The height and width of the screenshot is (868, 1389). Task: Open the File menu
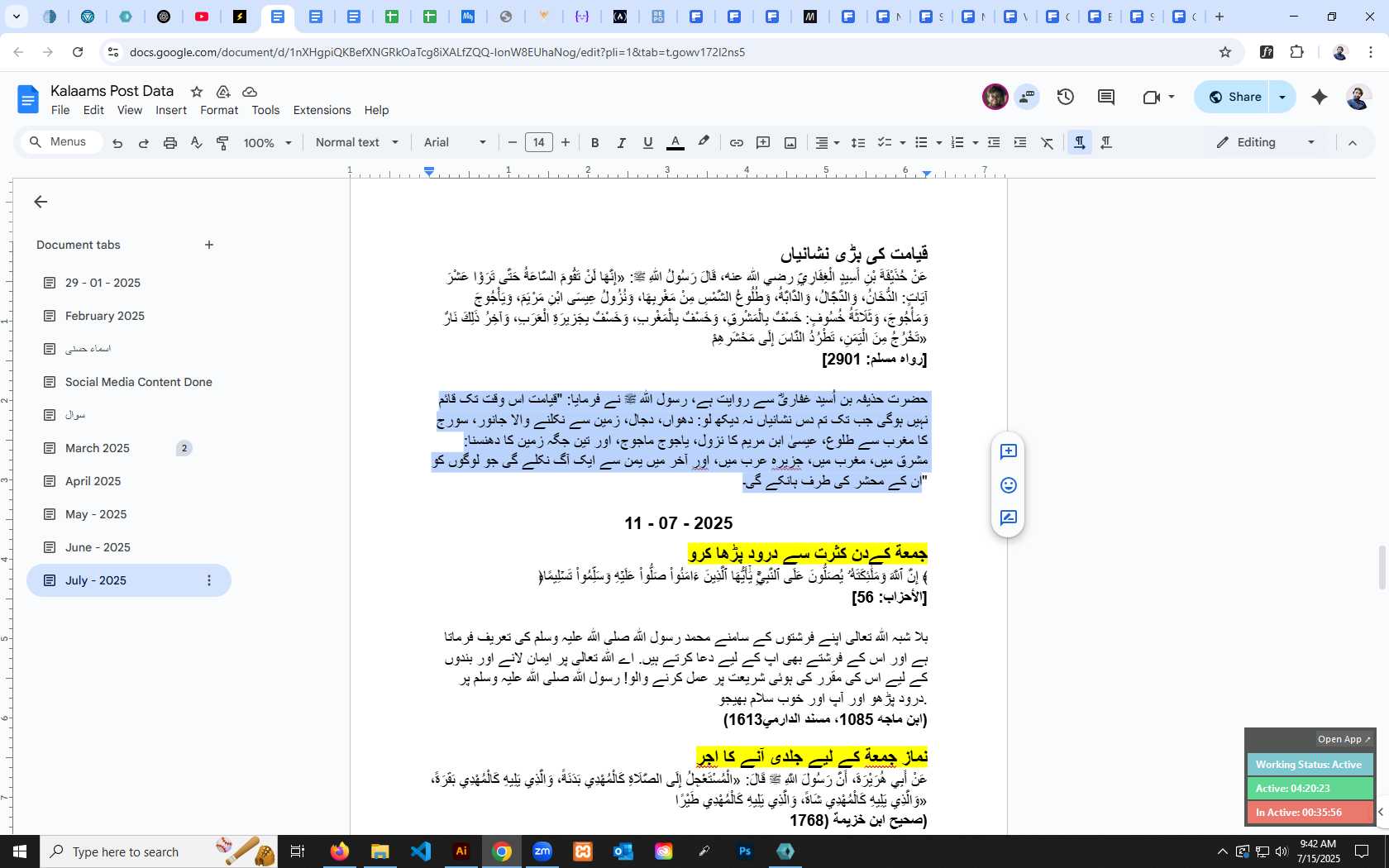point(60,110)
